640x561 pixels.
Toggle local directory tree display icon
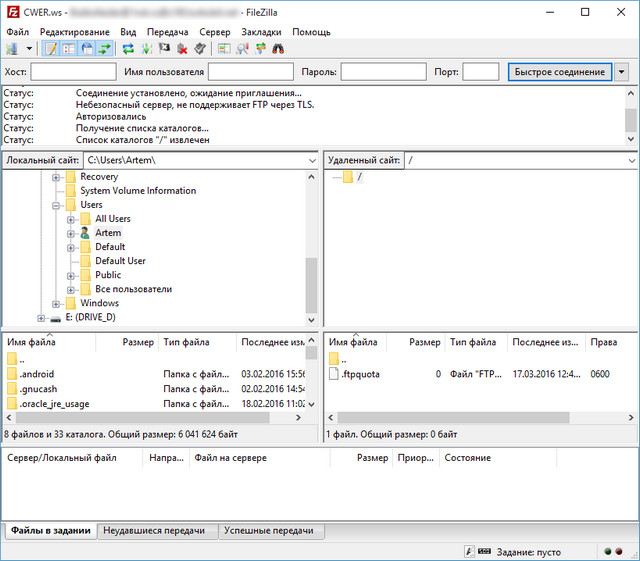click(69, 48)
